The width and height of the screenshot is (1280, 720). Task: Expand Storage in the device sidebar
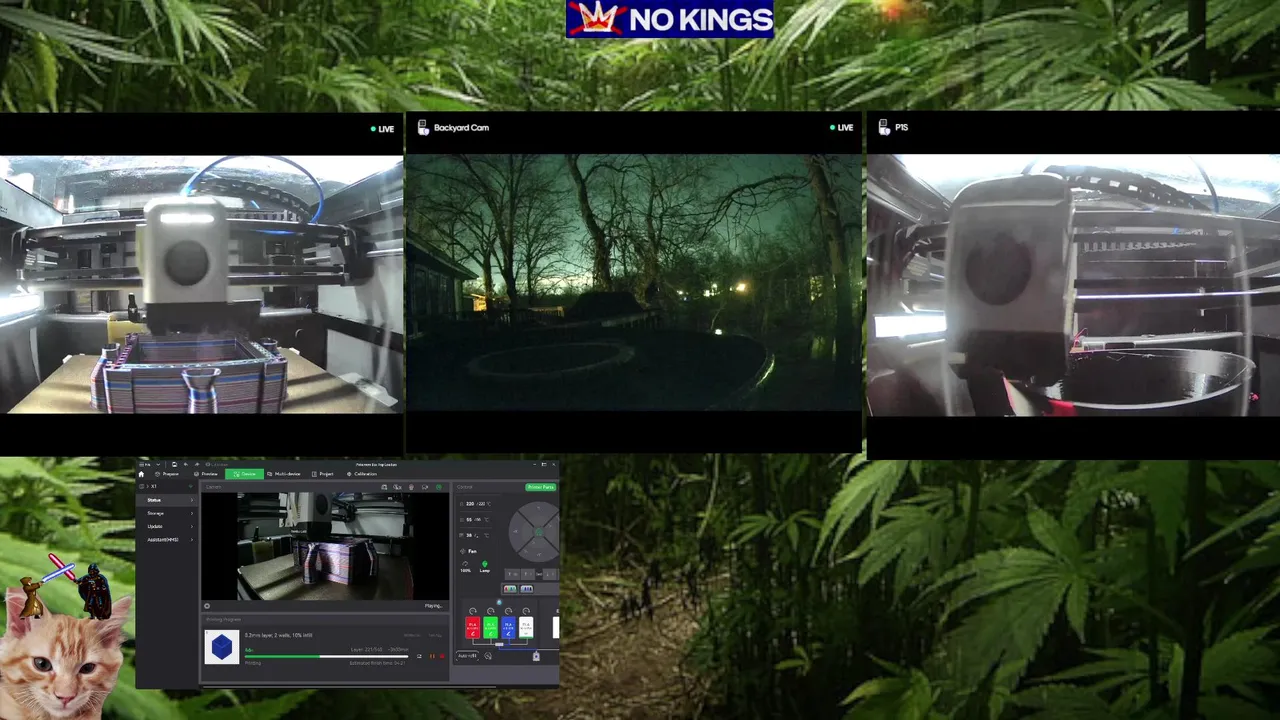(167, 513)
